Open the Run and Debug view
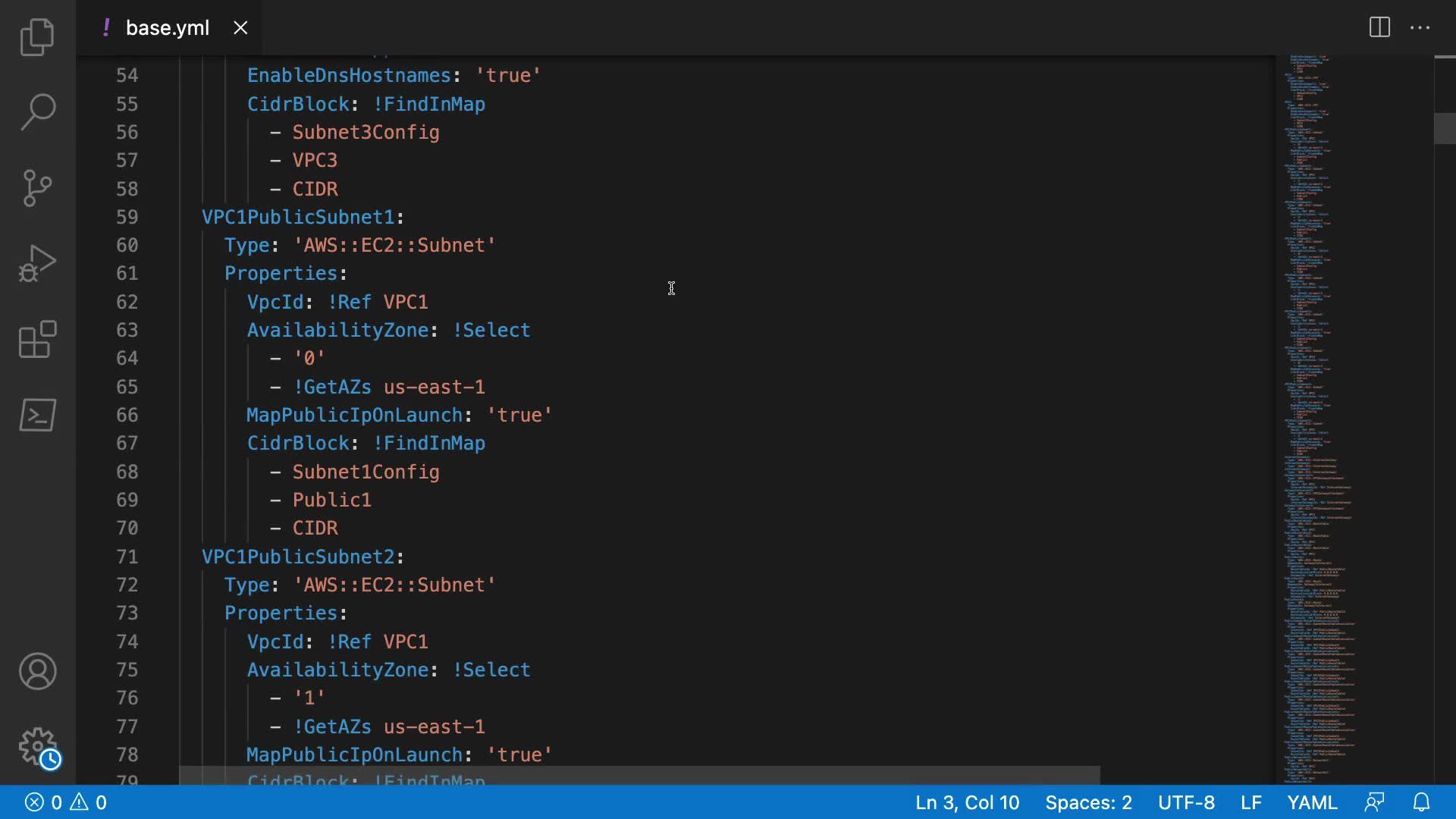 click(37, 263)
